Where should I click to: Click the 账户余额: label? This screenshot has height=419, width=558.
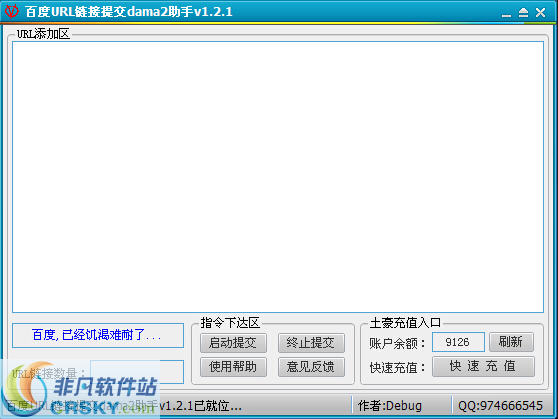click(x=397, y=344)
